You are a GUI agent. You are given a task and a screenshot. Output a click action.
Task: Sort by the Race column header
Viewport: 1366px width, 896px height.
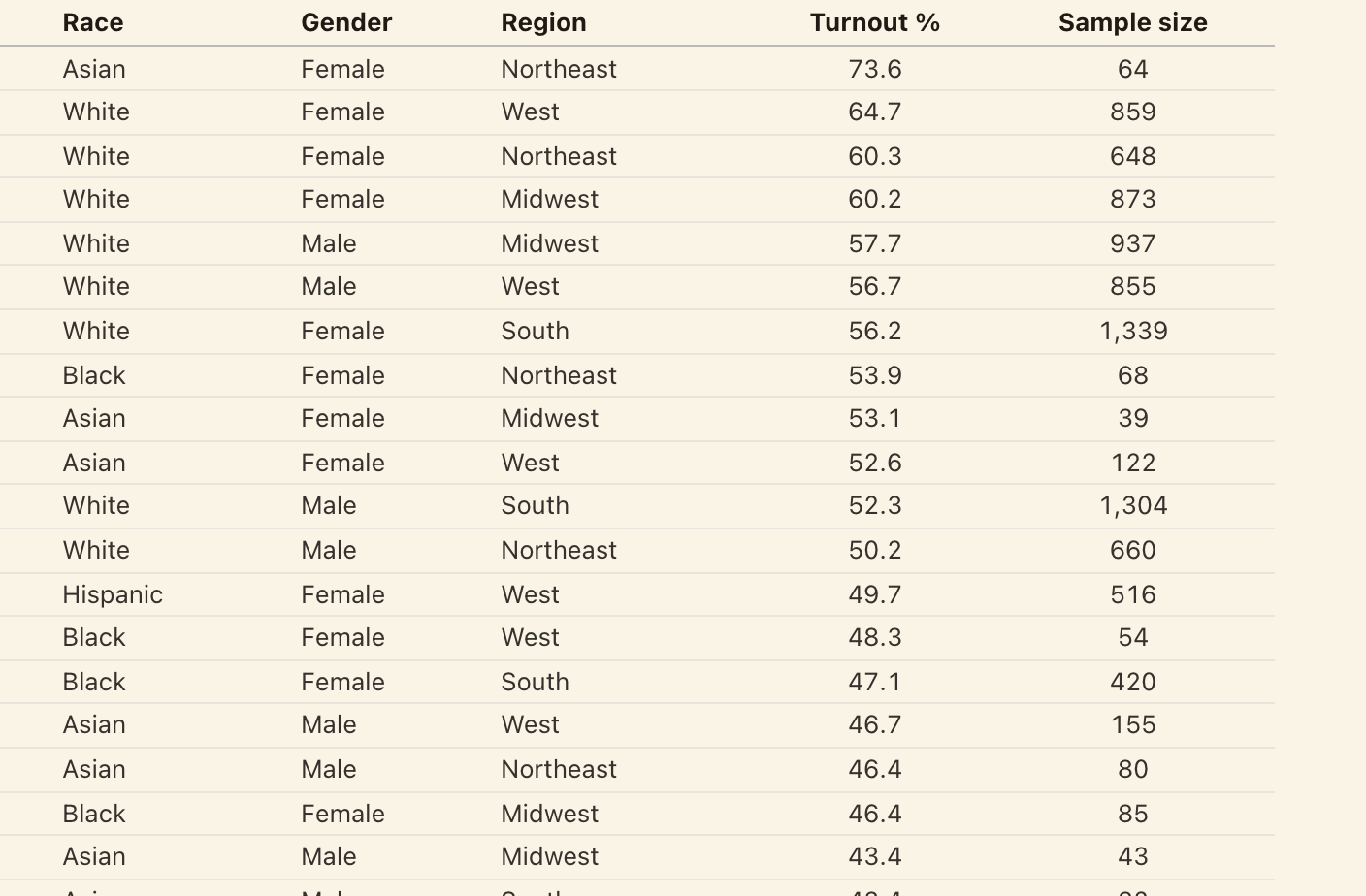(x=93, y=22)
